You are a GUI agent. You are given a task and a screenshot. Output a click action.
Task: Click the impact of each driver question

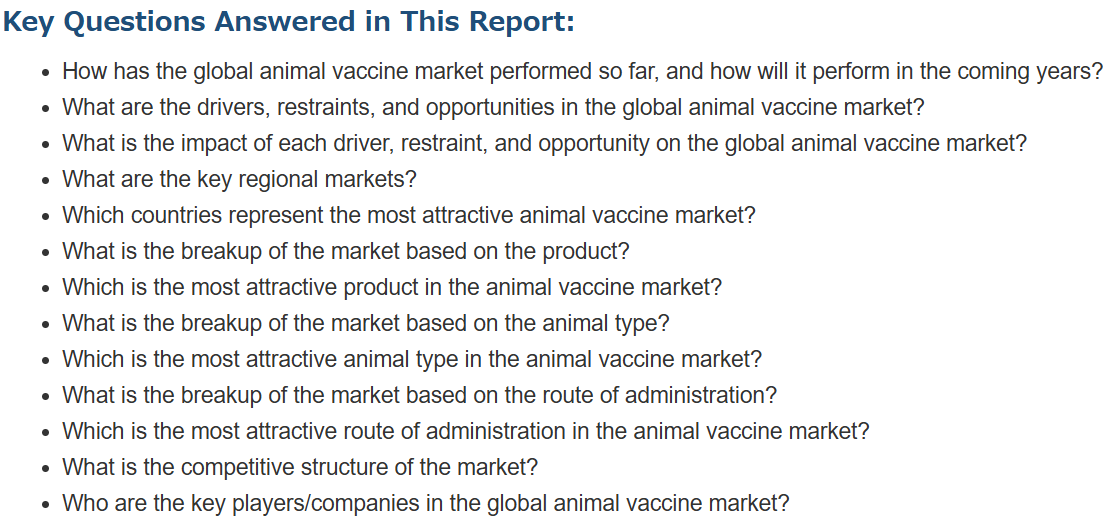(545, 144)
